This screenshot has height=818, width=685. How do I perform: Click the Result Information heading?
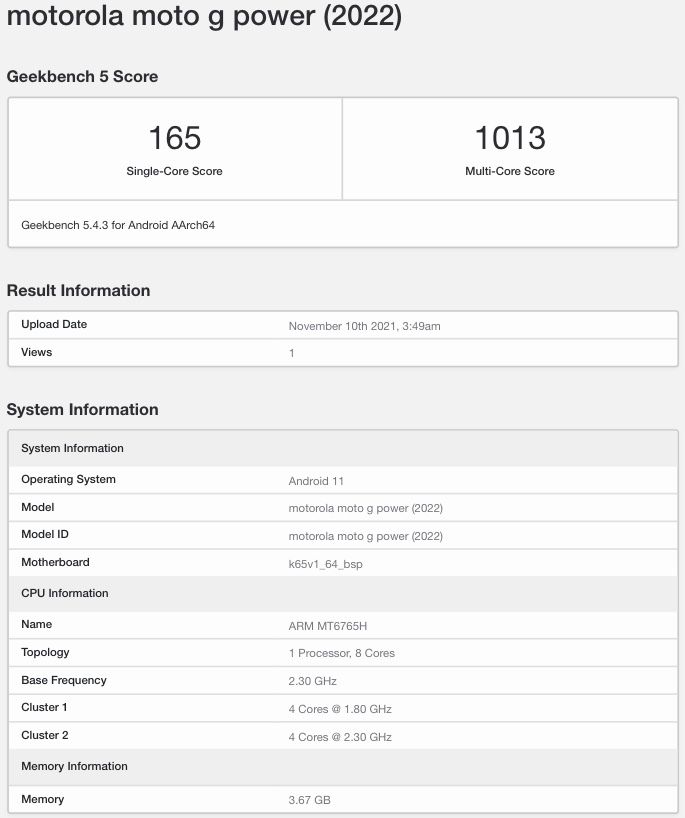[78, 291]
